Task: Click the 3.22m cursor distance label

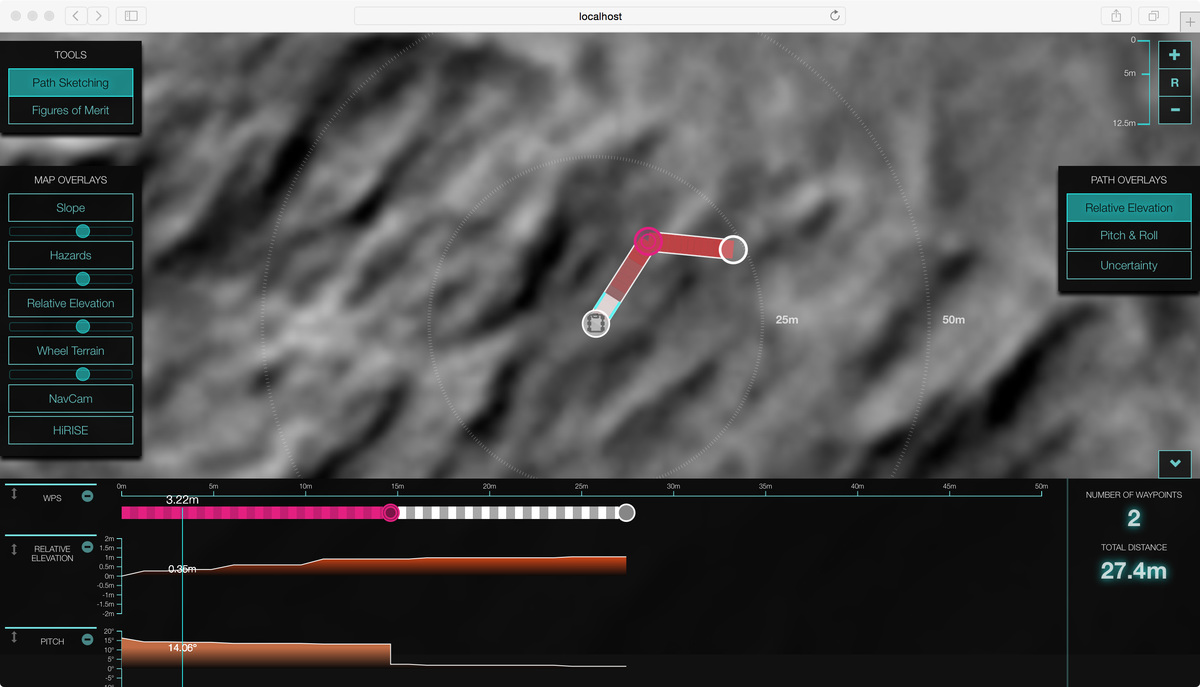Action: [184, 498]
